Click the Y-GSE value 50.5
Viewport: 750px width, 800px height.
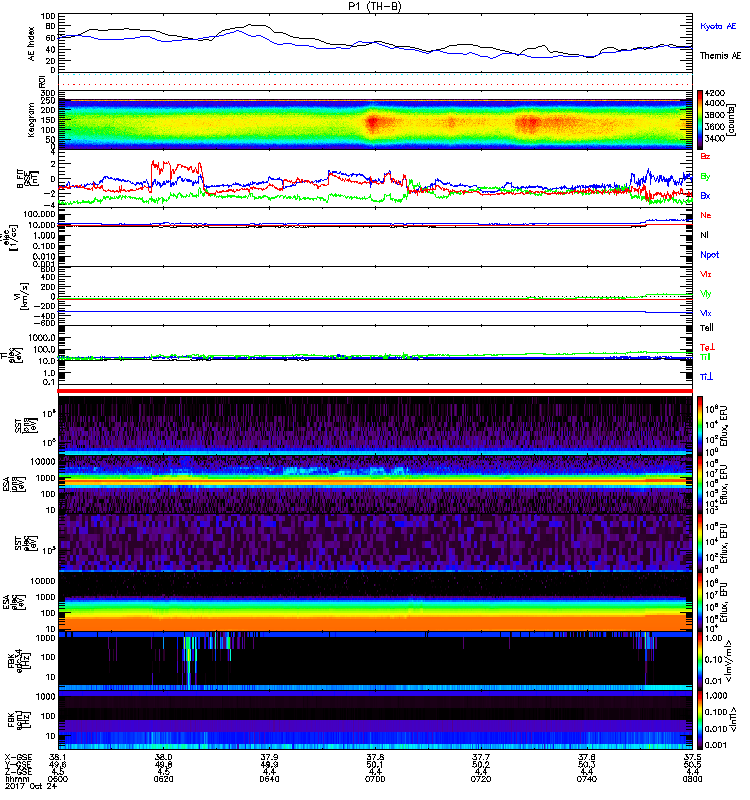point(692,764)
